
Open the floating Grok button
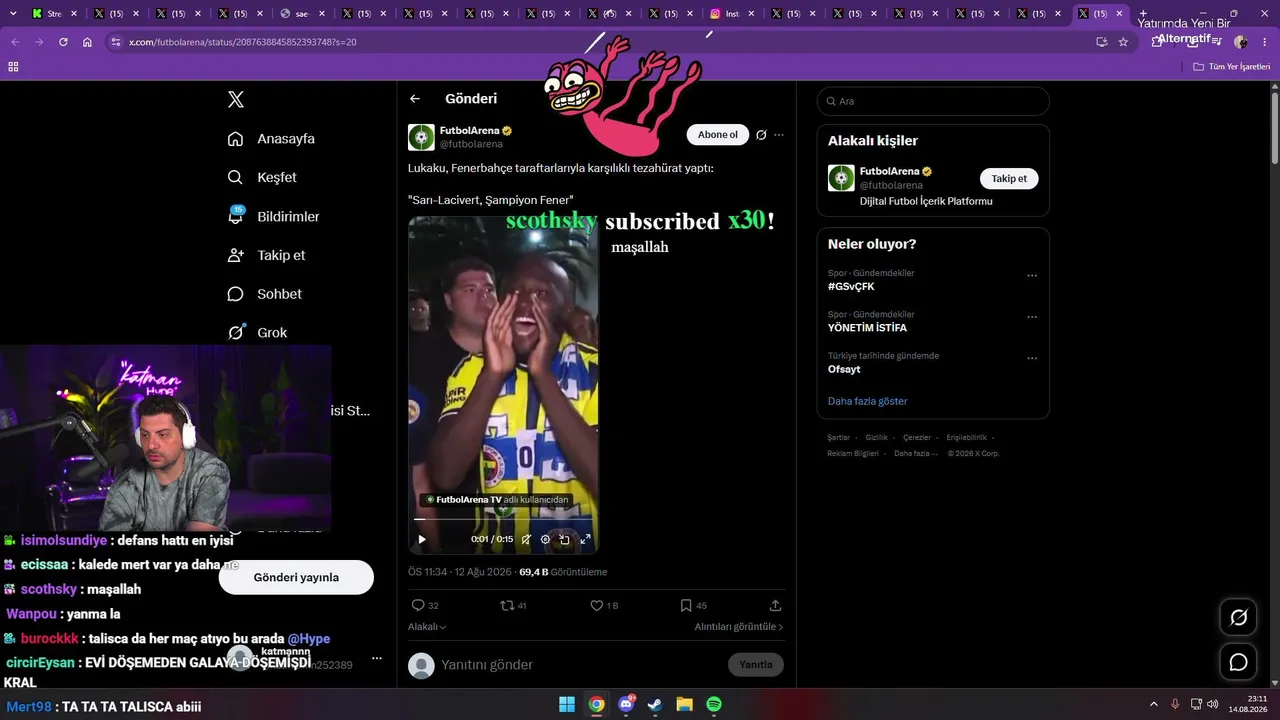coord(1238,618)
